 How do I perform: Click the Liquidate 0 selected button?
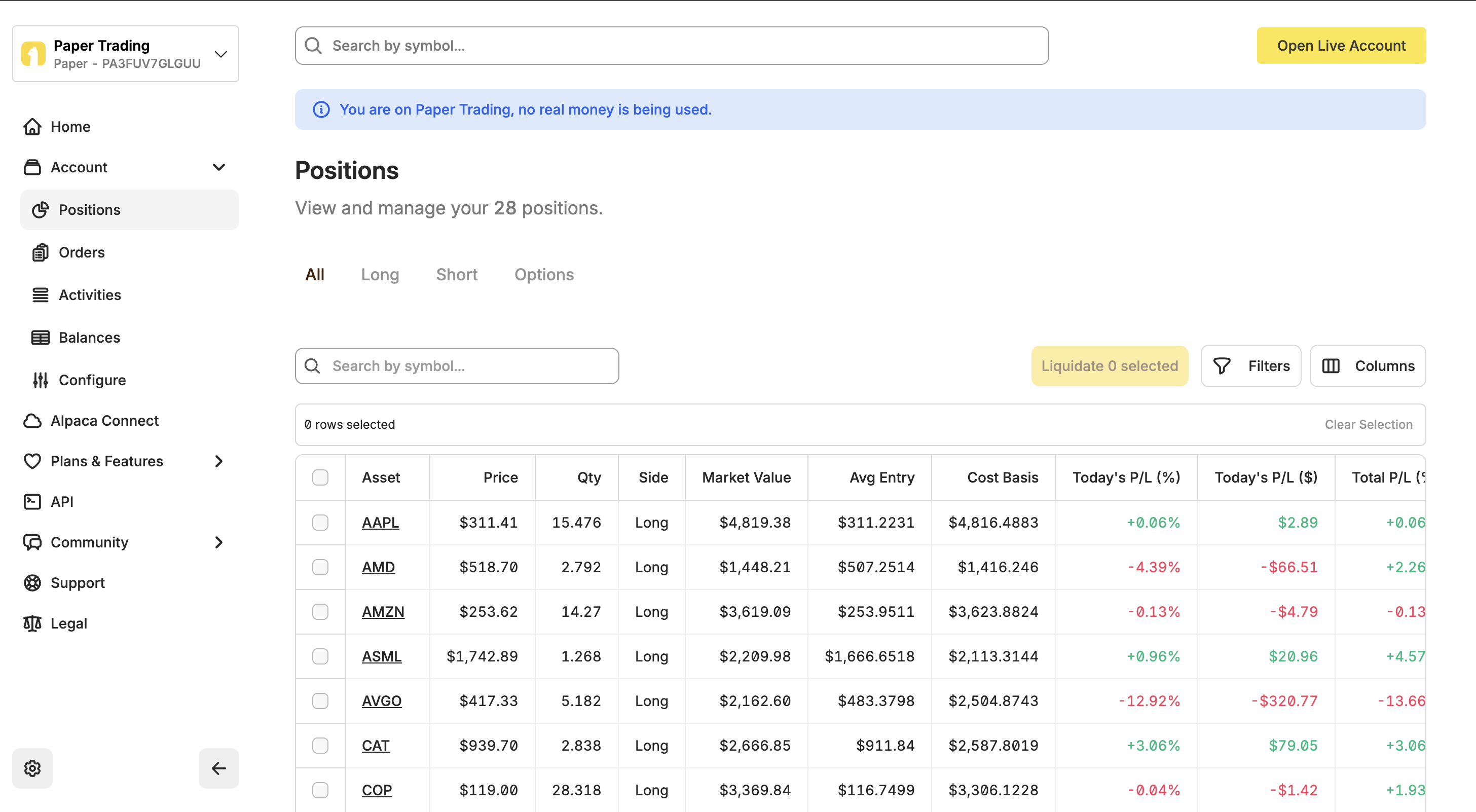point(1110,366)
